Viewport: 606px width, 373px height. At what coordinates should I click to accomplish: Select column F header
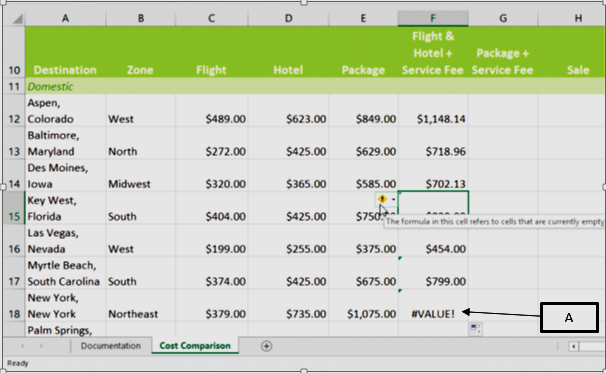pos(433,19)
